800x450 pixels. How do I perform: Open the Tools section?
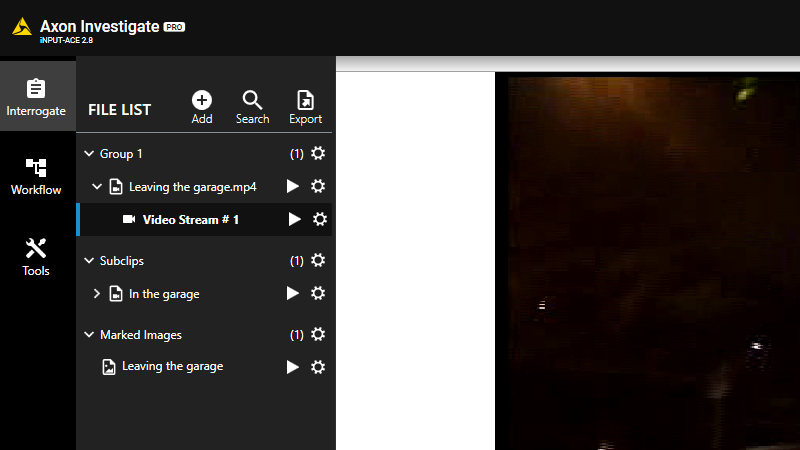[36, 257]
